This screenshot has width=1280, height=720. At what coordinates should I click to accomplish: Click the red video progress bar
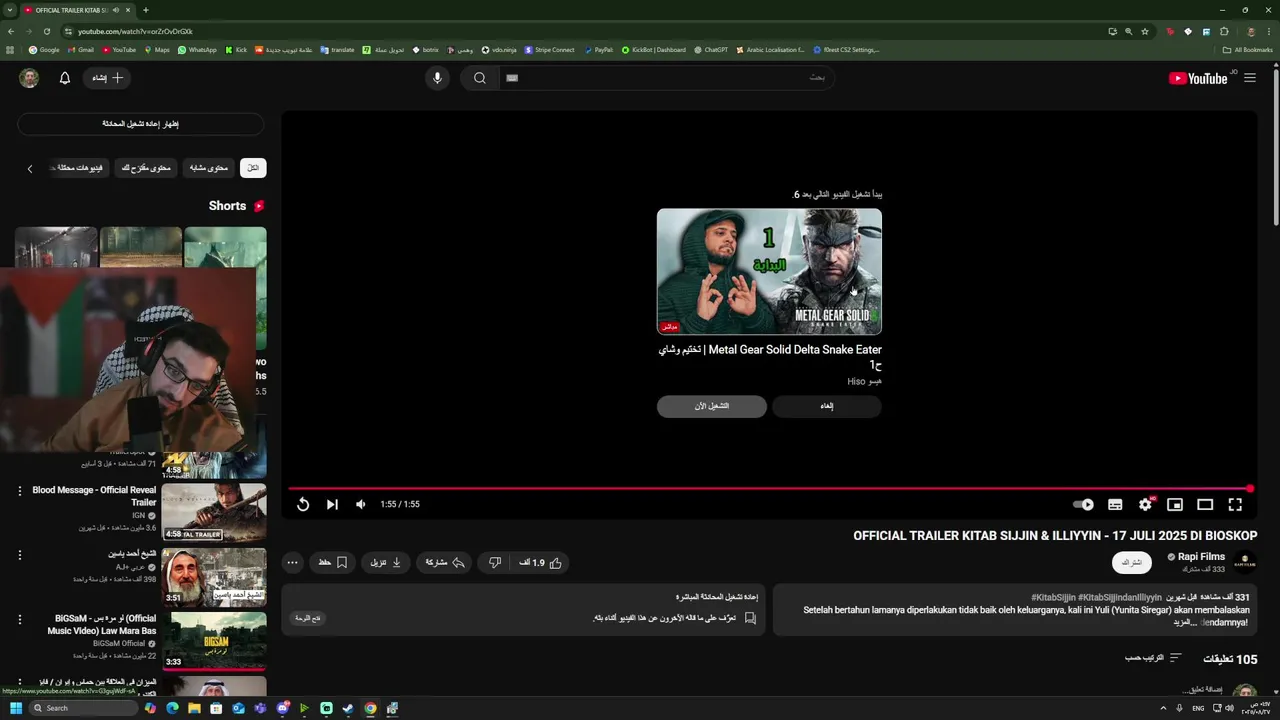[768, 489]
